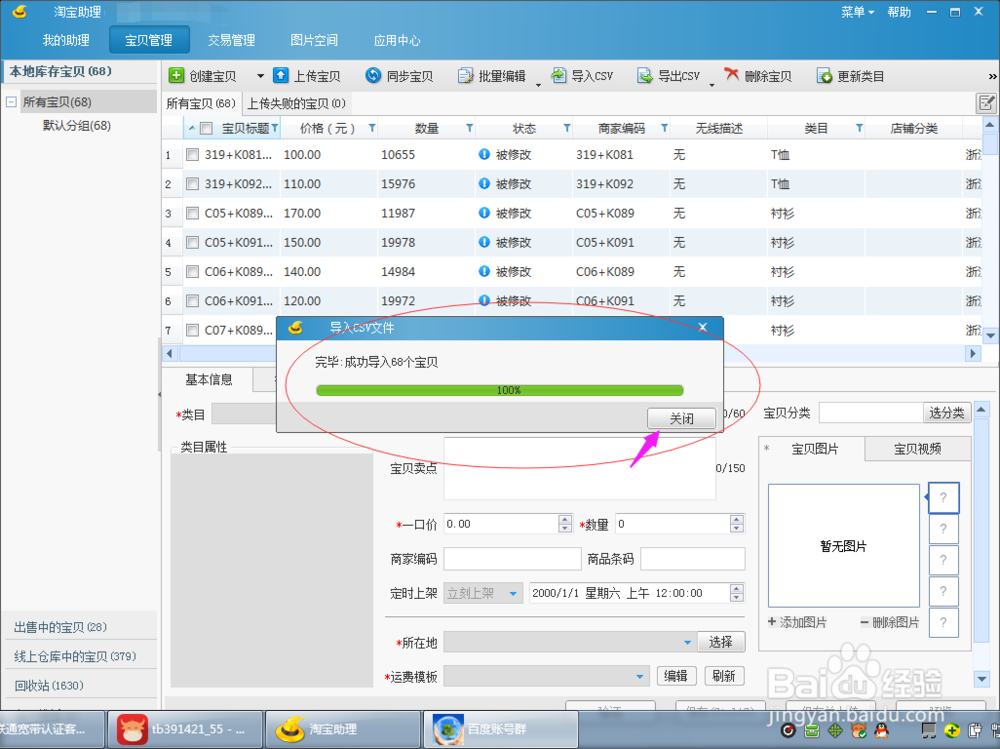Check the row 7 item C07+K089 checkbox
1000x749 pixels.
(192, 330)
